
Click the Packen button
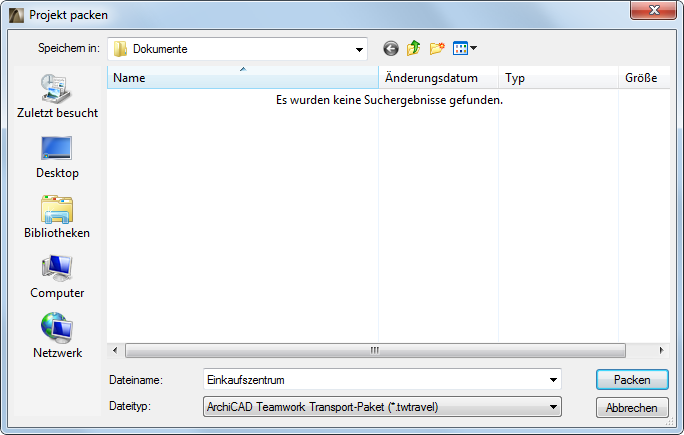click(x=632, y=380)
